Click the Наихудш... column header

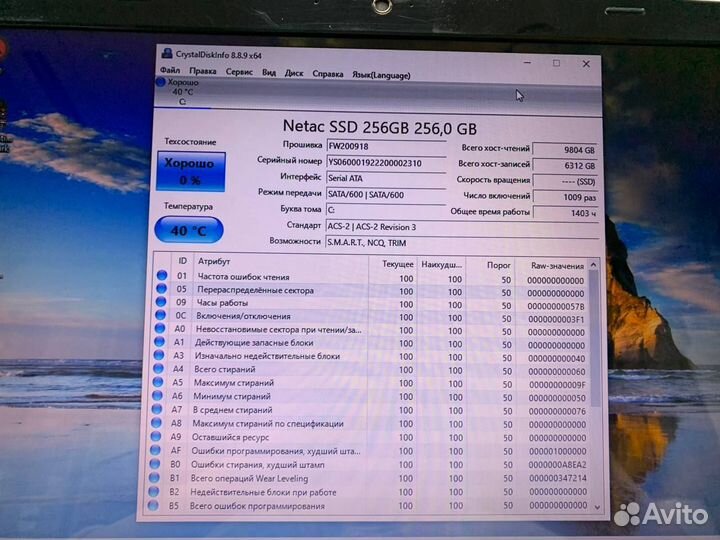pos(441,265)
